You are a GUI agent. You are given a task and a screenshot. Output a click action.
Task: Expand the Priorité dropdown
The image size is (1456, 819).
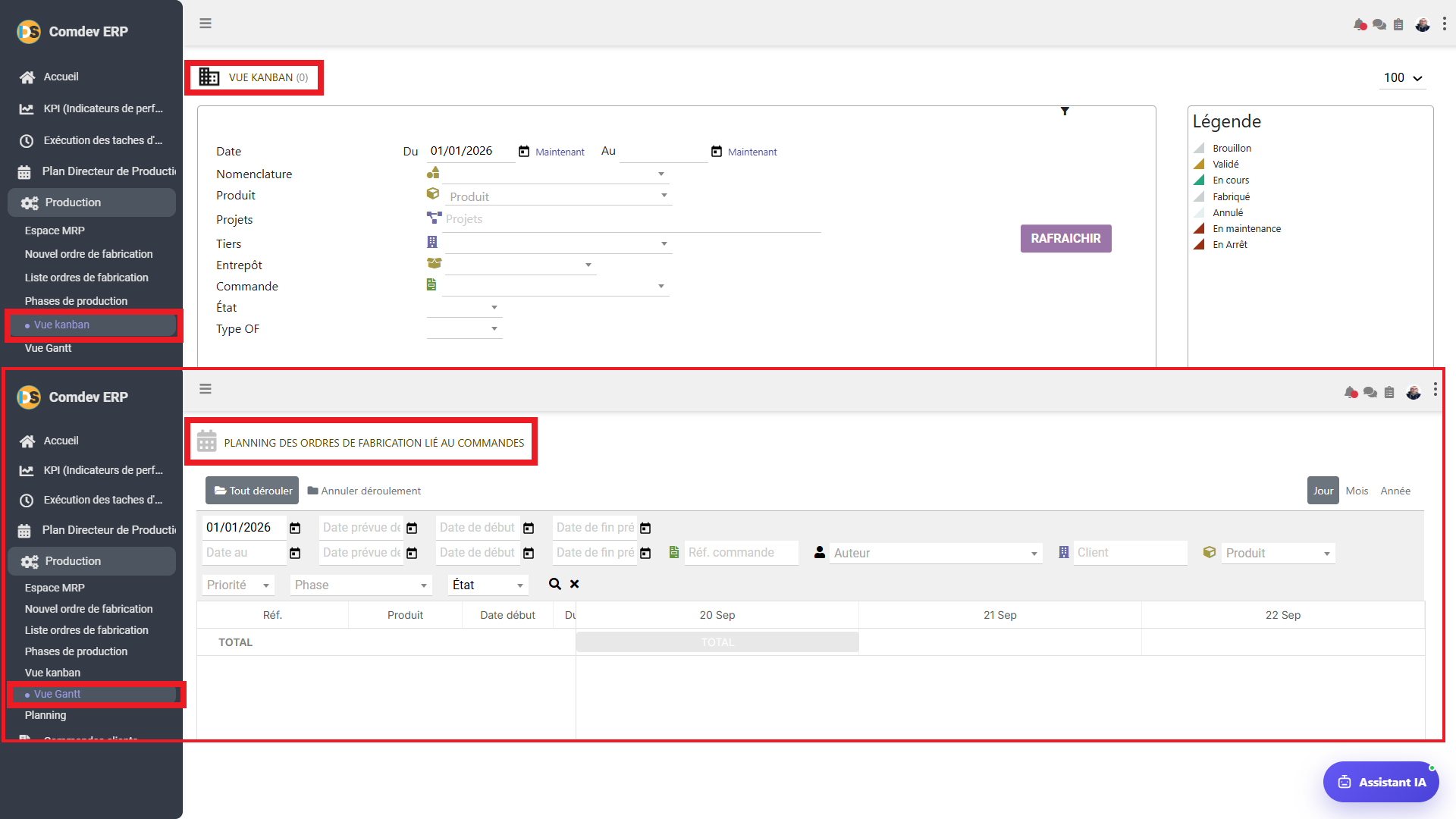coord(238,585)
